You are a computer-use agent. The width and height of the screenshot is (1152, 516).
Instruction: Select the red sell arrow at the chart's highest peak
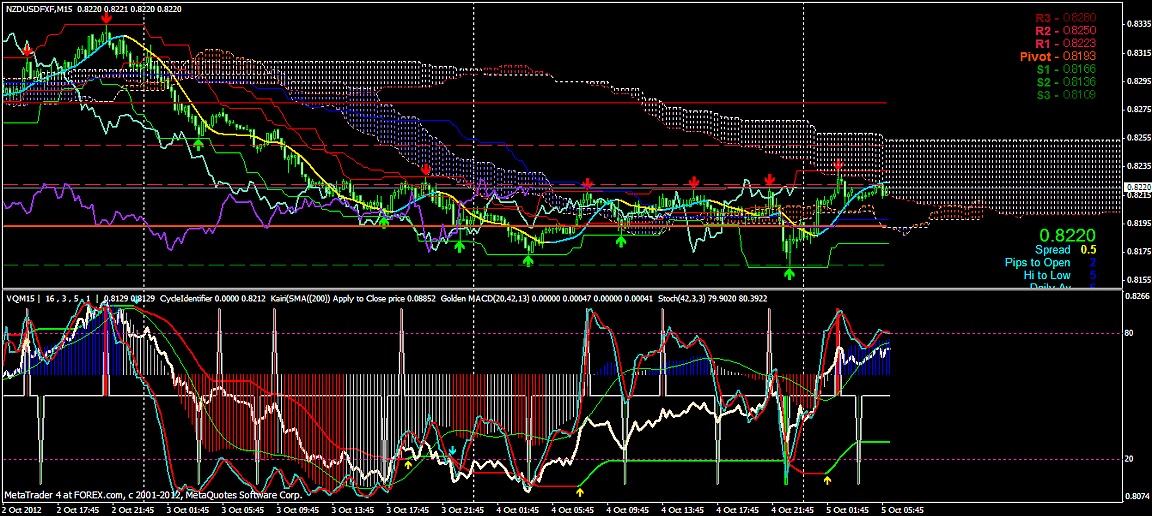tap(106, 18)
